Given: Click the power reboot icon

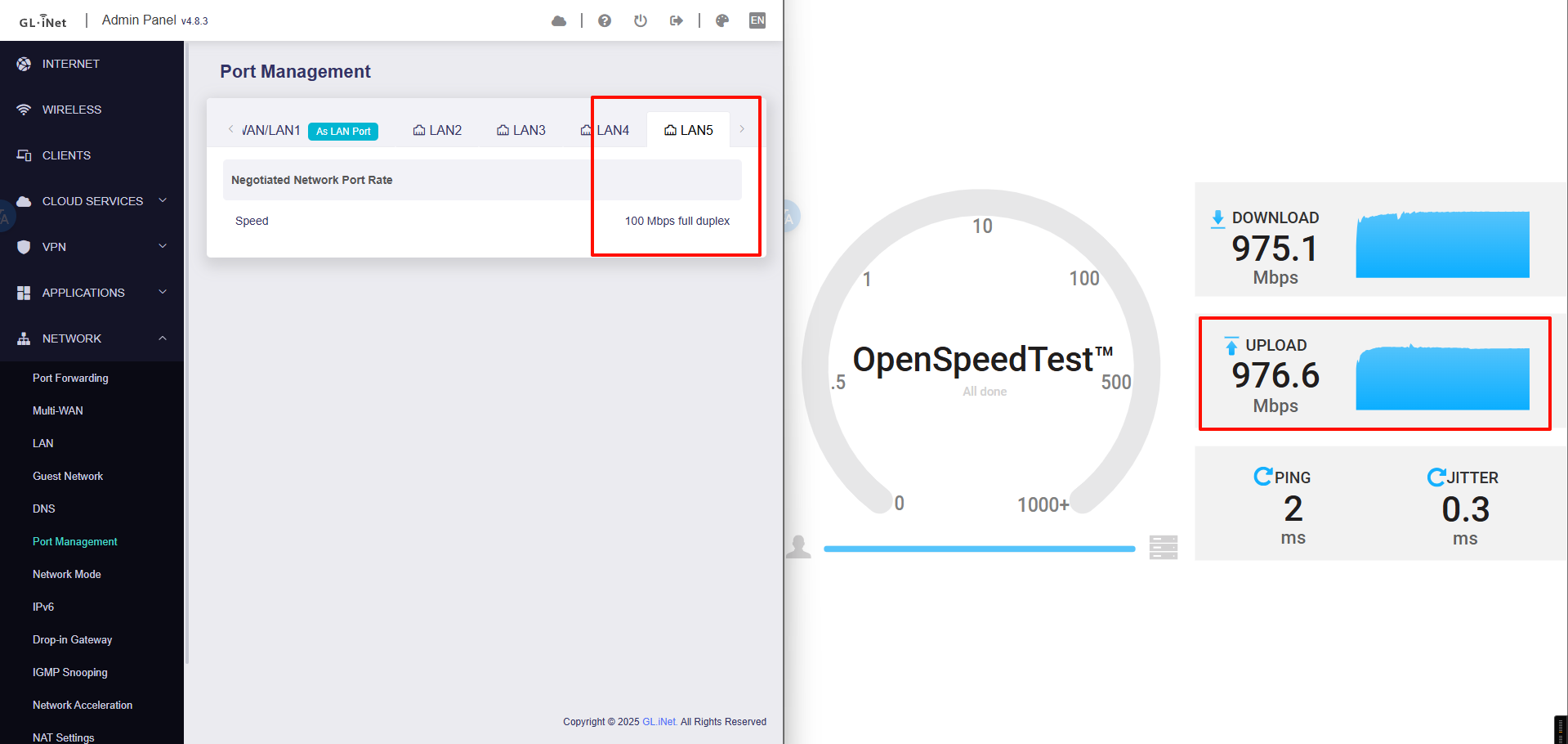Looking at the screenshot, I should [641, 20].
